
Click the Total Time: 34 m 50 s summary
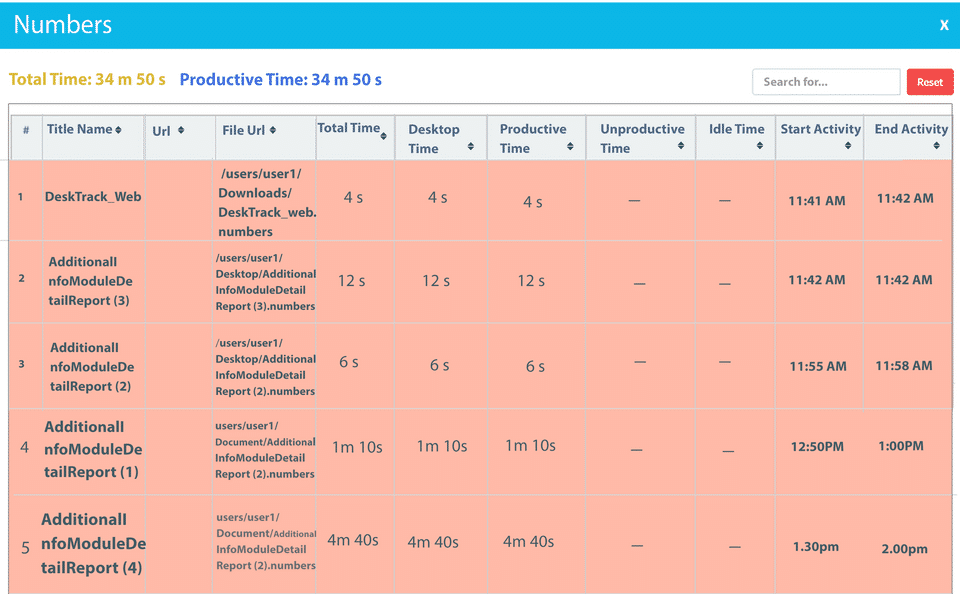(x=87, y=80)
